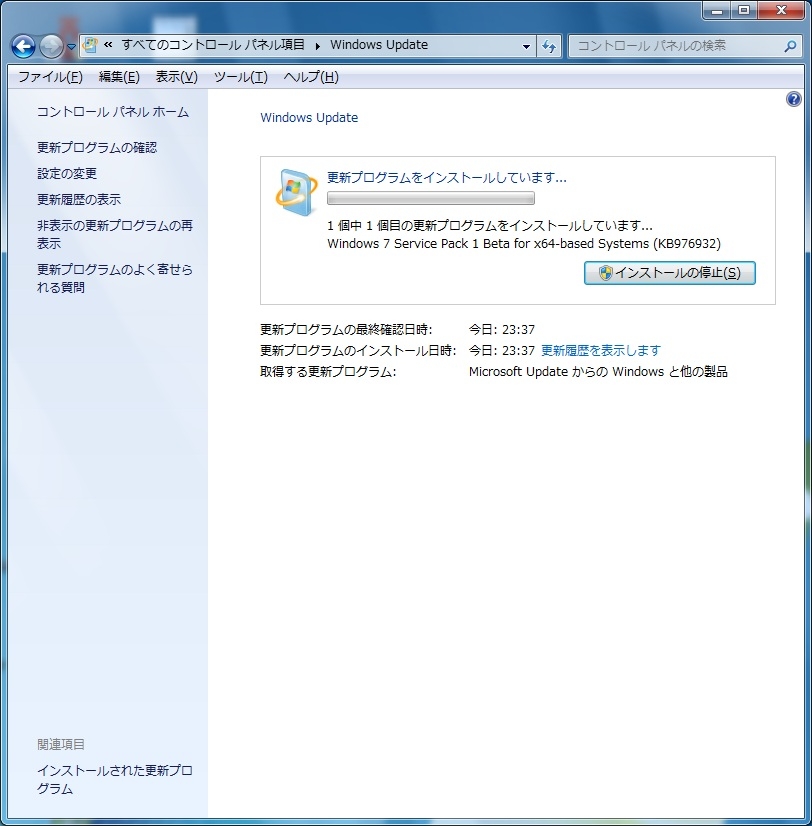This screenshot has width=812, height=826.
Task: Open the 表示(V) menu
Action: click(x=177, y=77)
